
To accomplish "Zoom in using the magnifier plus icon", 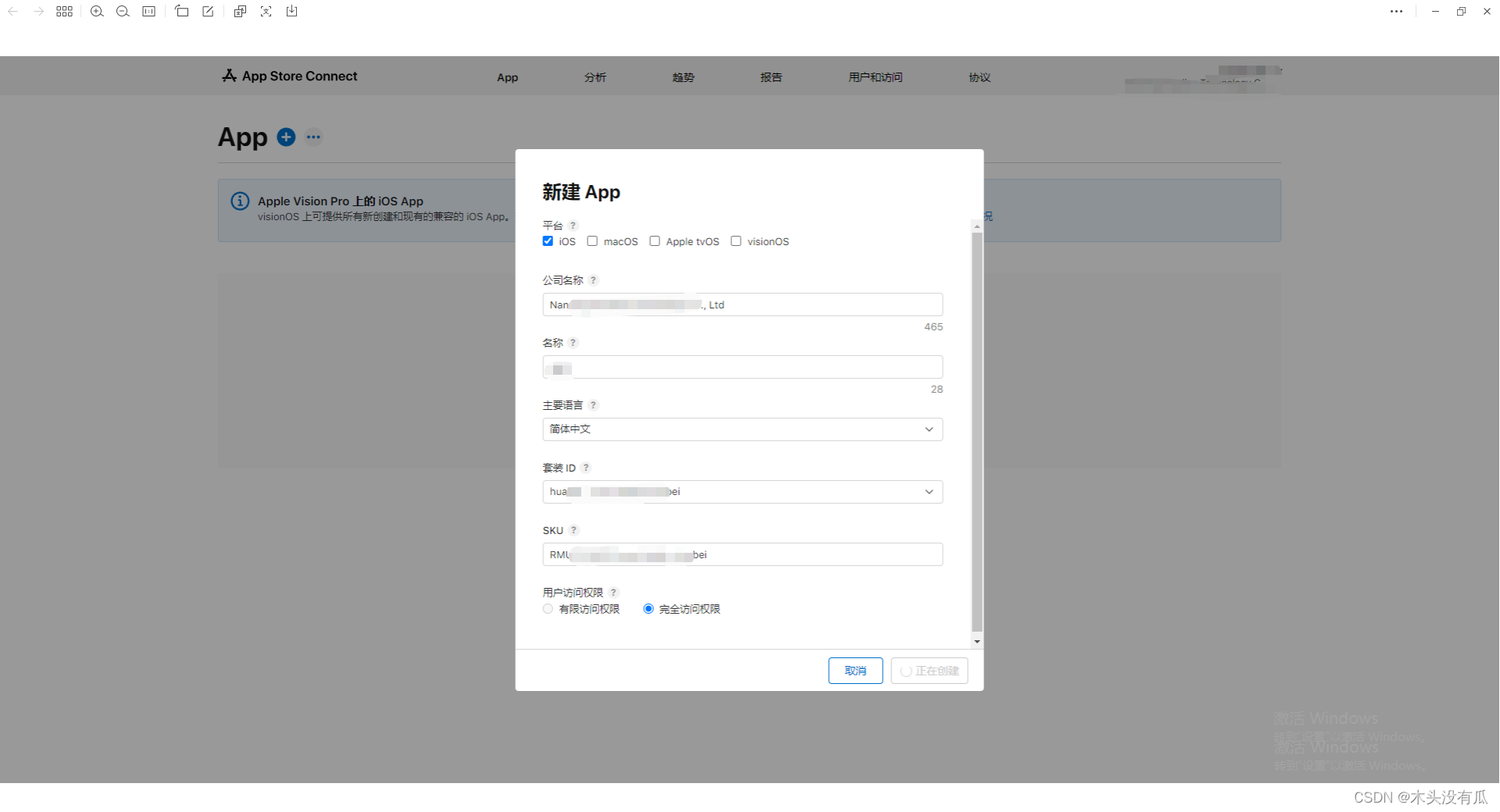I will coord(97,11).
